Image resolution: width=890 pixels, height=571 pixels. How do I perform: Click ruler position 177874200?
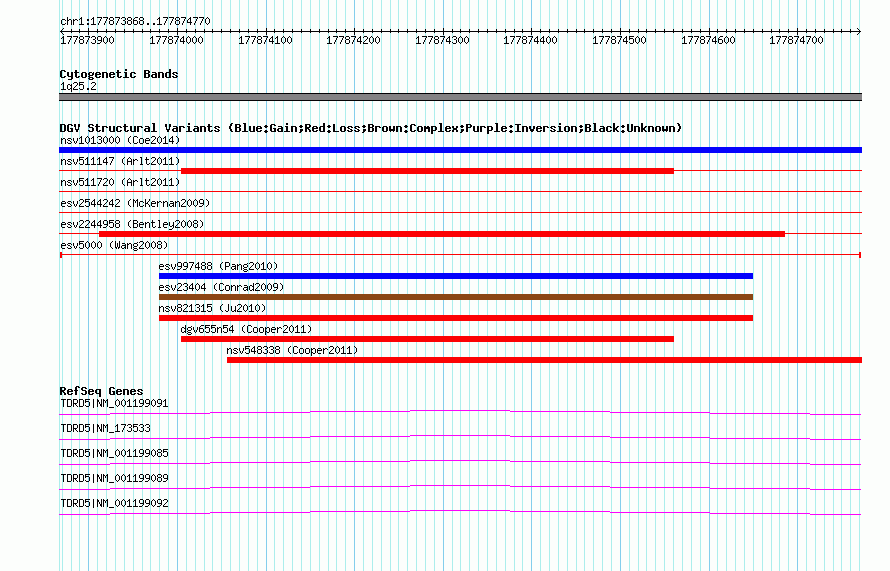pos(353,40)
